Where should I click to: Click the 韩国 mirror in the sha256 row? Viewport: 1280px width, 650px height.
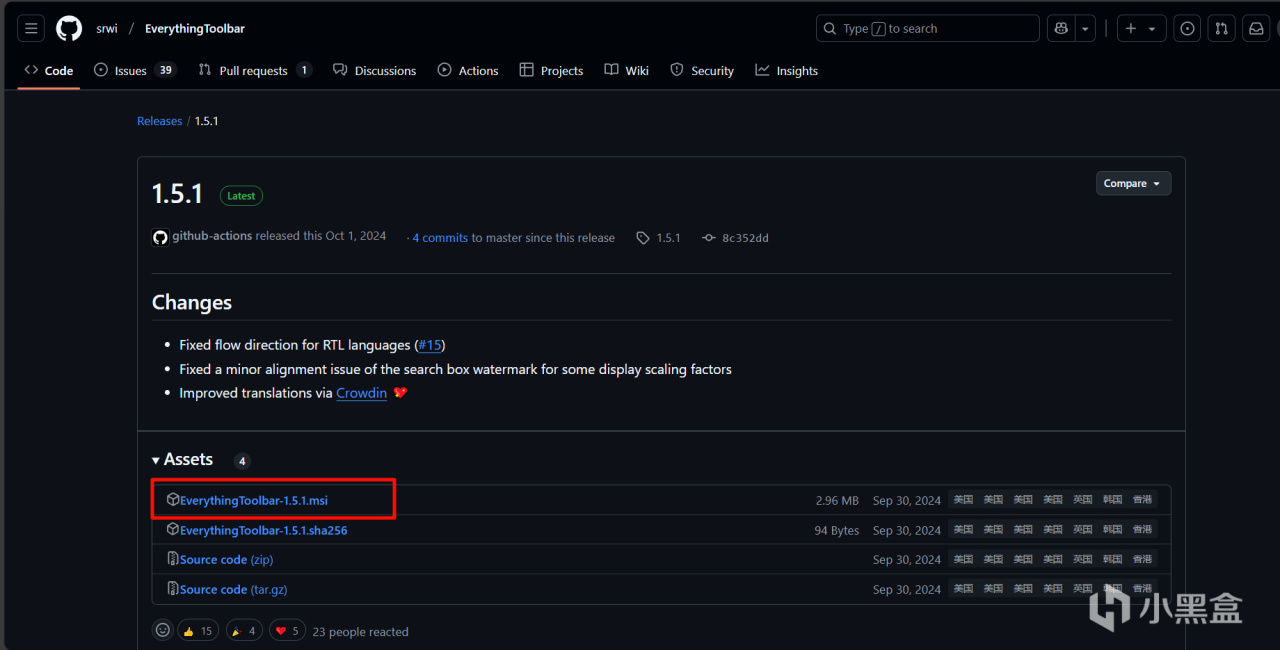tap(1113, 530)
